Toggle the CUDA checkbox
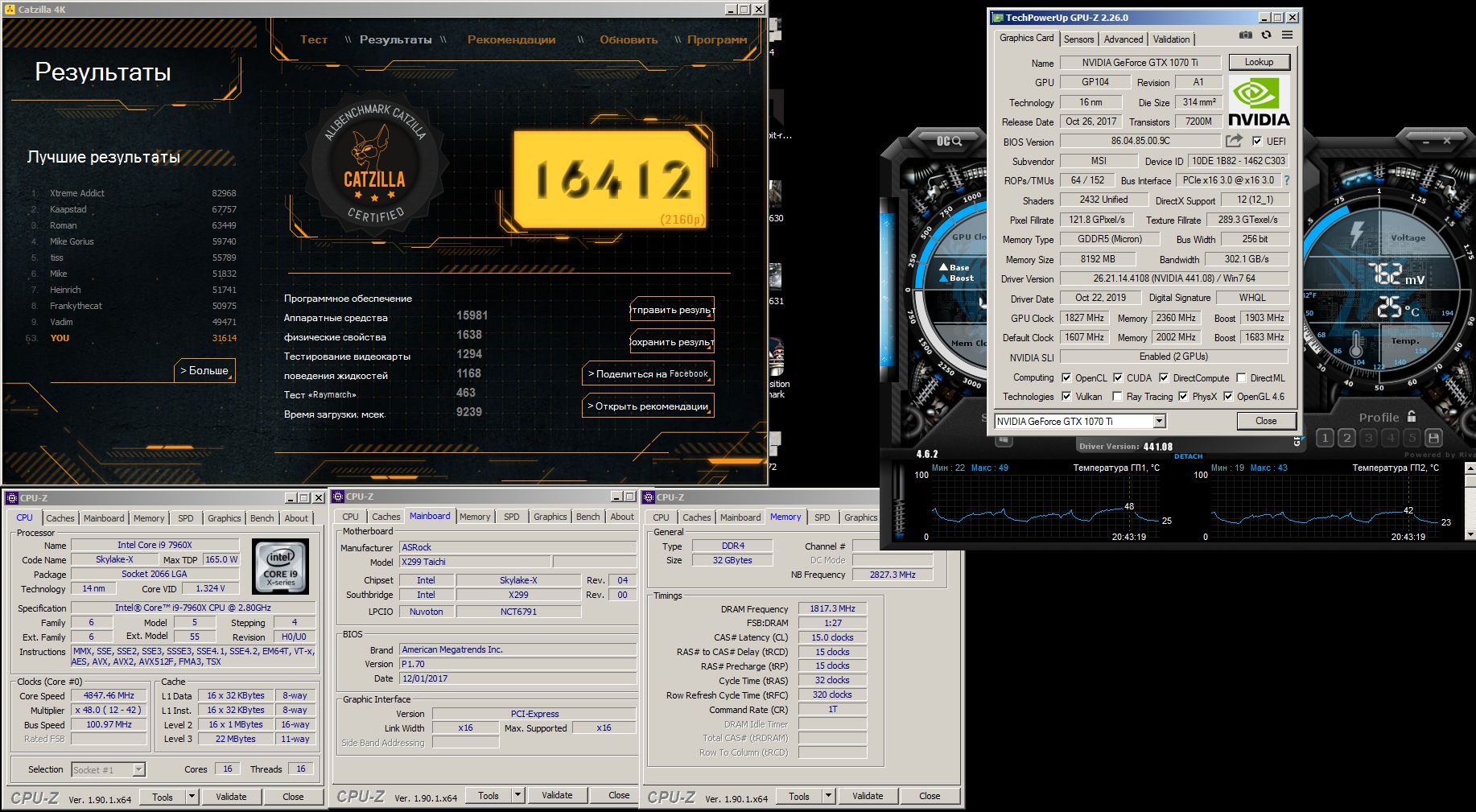This screenshot has height=812, width=1476. [1117, 377]
